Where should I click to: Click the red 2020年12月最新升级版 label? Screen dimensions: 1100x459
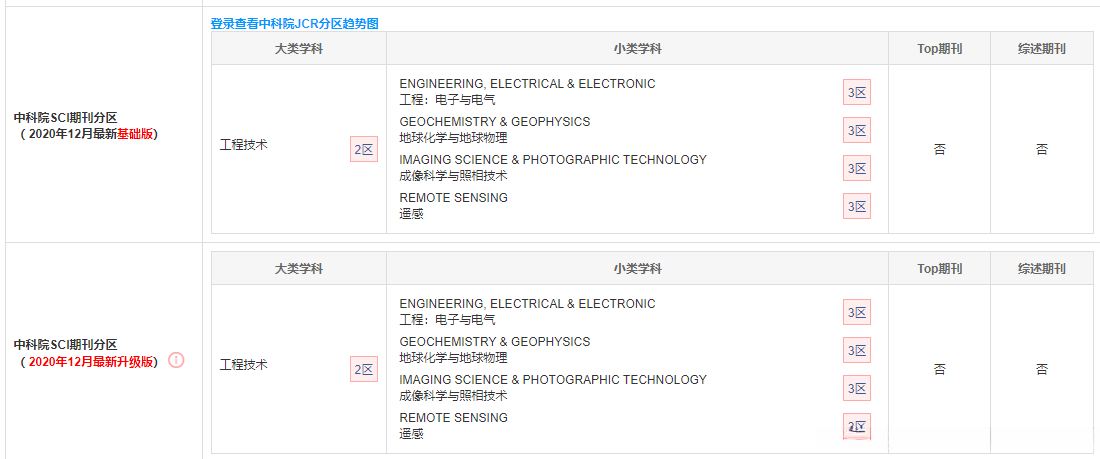coord(91,362)
